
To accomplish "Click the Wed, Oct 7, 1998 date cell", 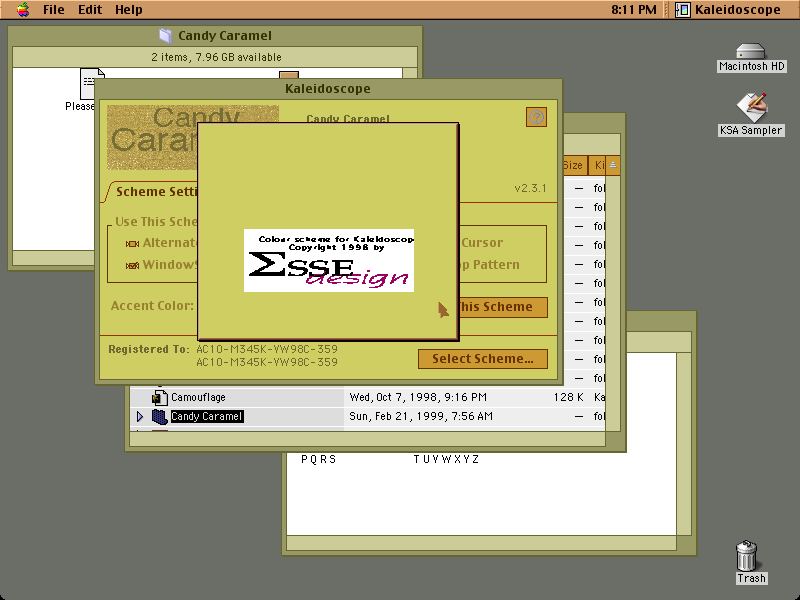I will (418, 397).
